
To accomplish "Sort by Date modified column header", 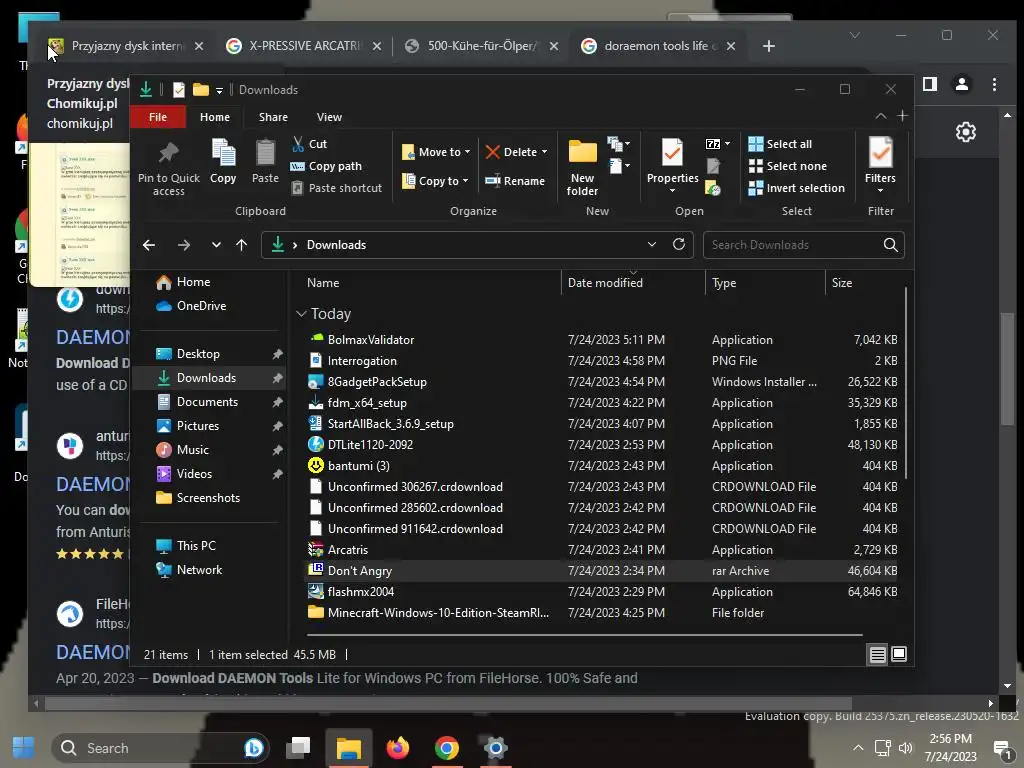I will pos(633,283).
